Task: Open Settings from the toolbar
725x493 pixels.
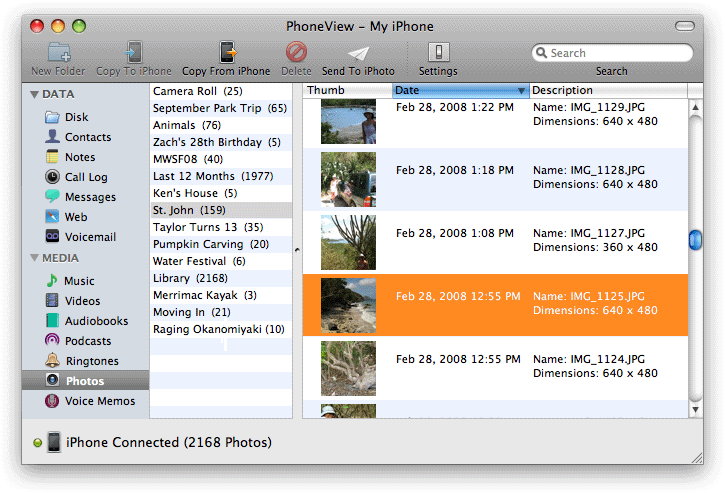Action: pos(438,53)
